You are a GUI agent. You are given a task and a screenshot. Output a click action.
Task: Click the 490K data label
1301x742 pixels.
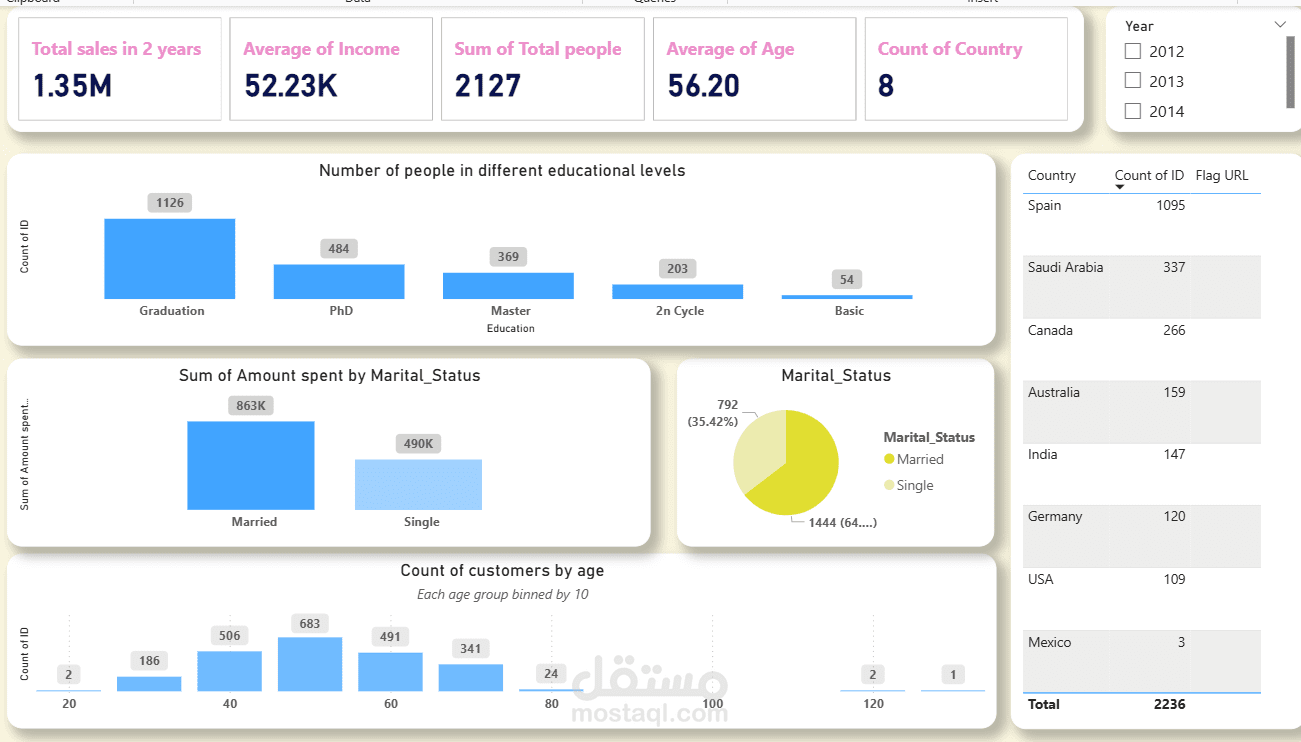pyautogui.click(x=418, y=443)
